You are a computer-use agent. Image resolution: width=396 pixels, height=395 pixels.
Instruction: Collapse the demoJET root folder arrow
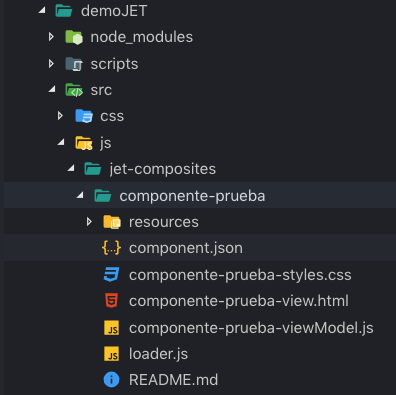tap(42, 10)
